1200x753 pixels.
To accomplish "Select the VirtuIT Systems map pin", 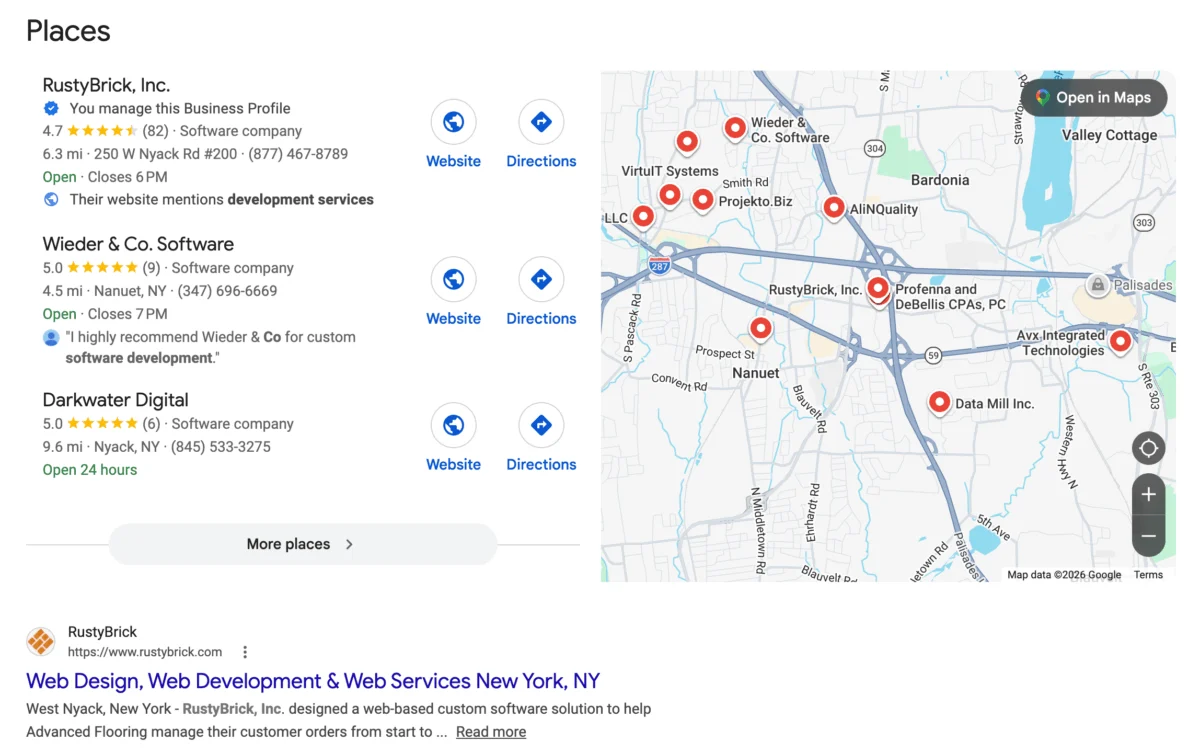I will [687, 142].
